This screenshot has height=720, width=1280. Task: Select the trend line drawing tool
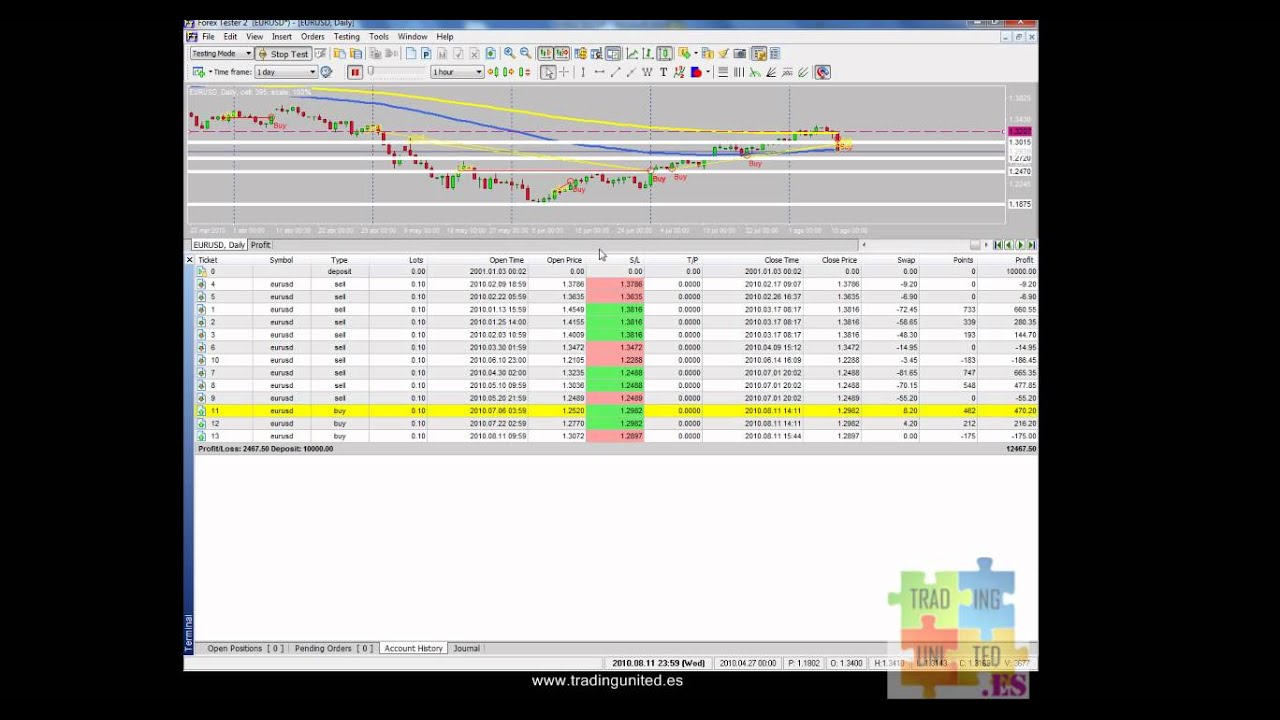615,72
